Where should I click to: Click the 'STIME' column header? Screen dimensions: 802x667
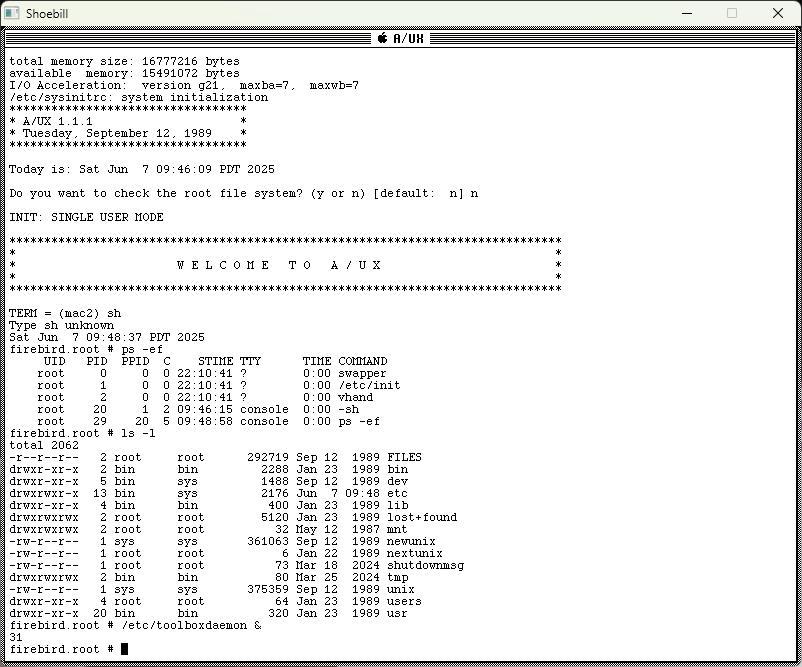click(x=215, y=362)
